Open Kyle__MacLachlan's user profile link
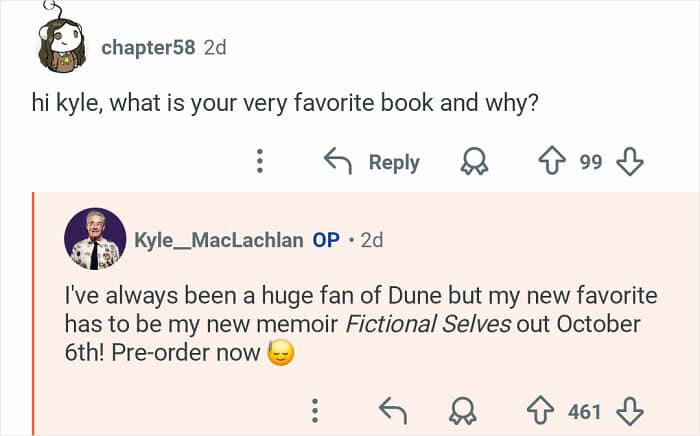The height and width of the screenshot is (436, 700). point(218,240)
